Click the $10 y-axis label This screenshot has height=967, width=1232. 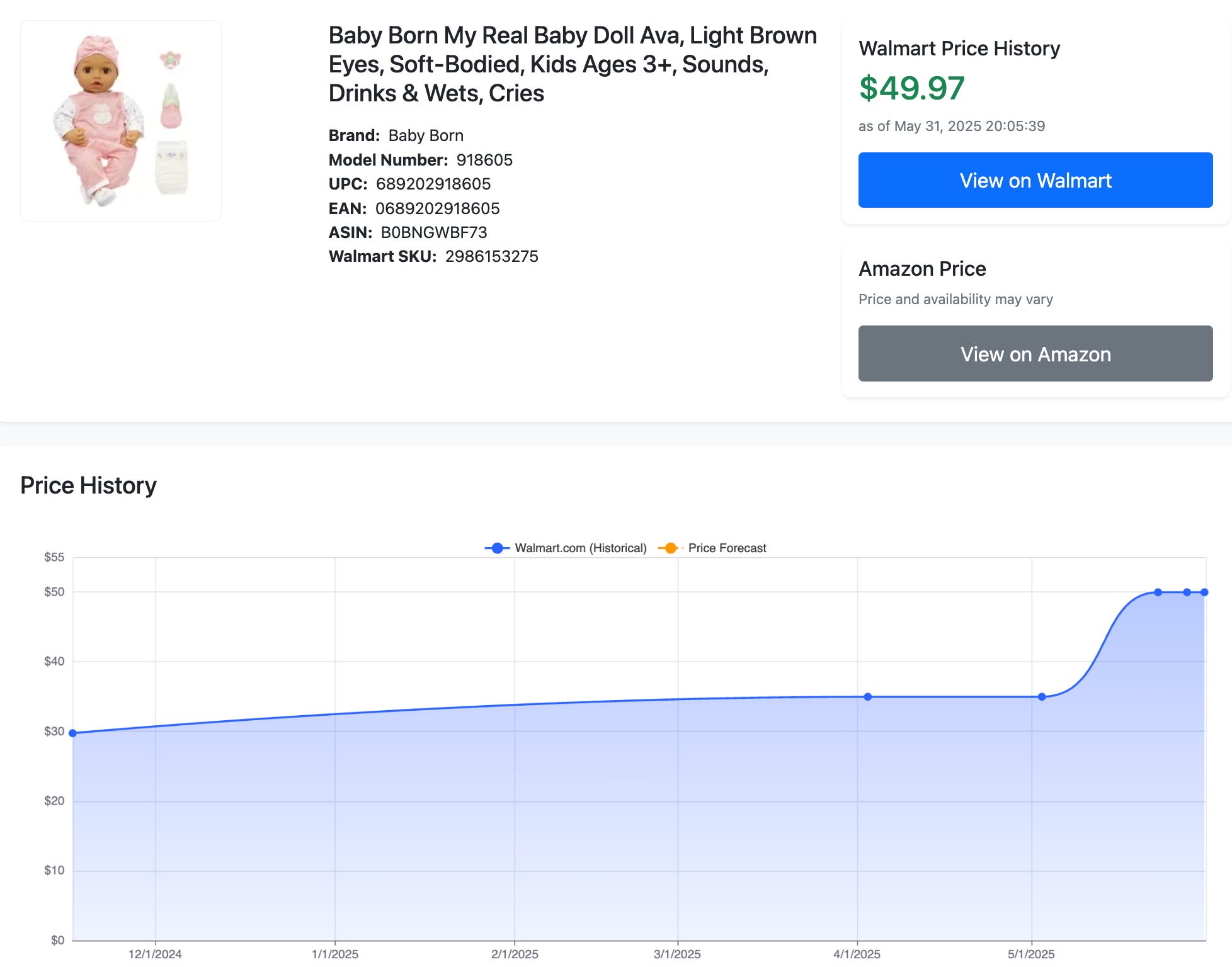click(x=54, y=870)
